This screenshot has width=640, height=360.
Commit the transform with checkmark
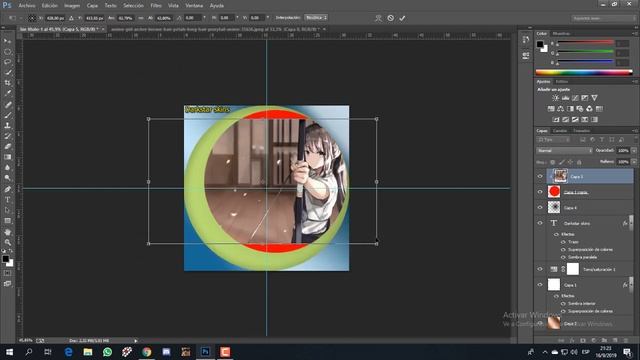[402, 18]
